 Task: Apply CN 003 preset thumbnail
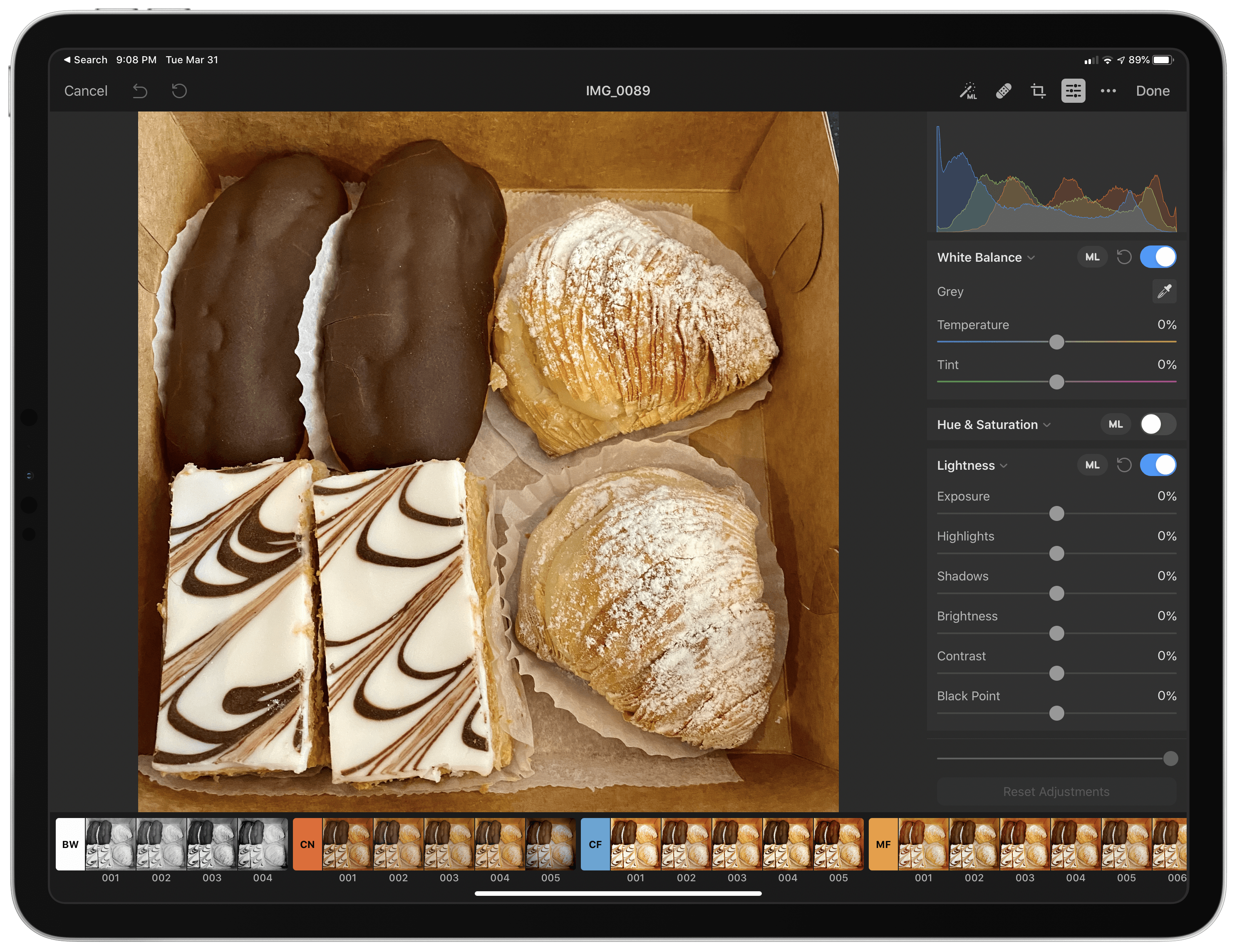click(x=449, y=844)
